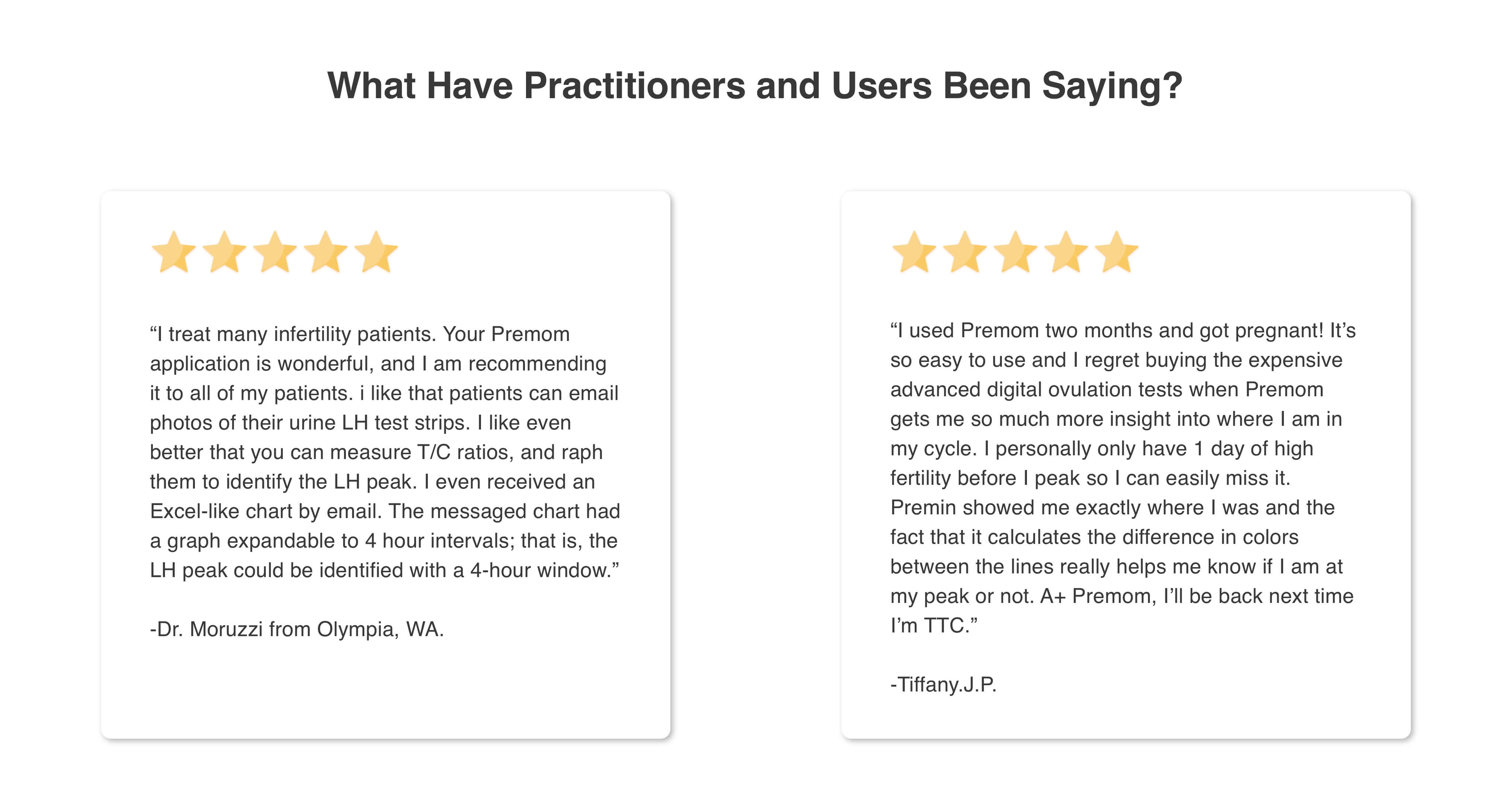
Task: Click the "-Tiffany.J.P." attribution
Action: pyautogui.click(x=943, y=684)
